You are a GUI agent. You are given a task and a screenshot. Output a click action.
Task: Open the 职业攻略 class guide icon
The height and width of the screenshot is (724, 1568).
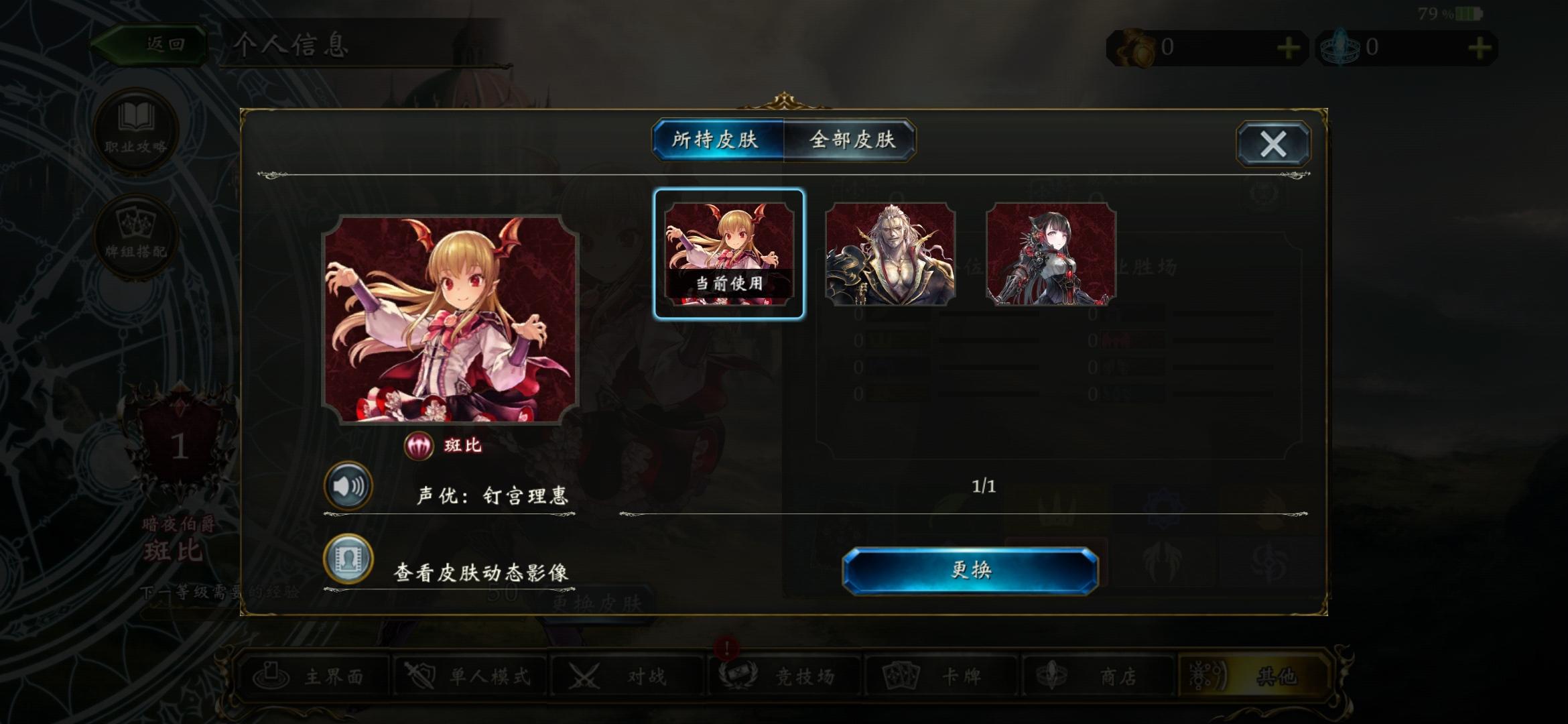coord(136,130)
